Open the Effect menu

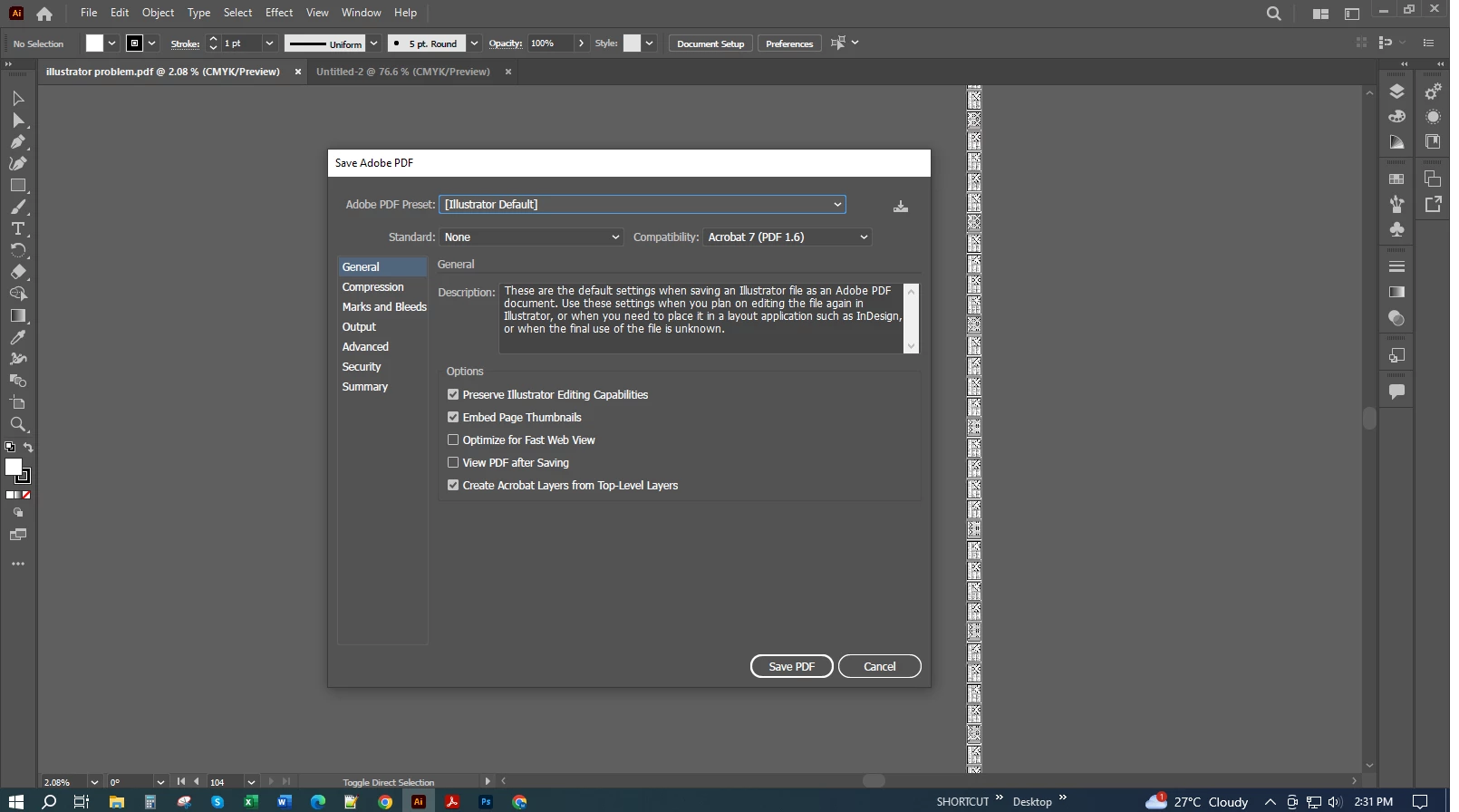[x=279, y=13]
